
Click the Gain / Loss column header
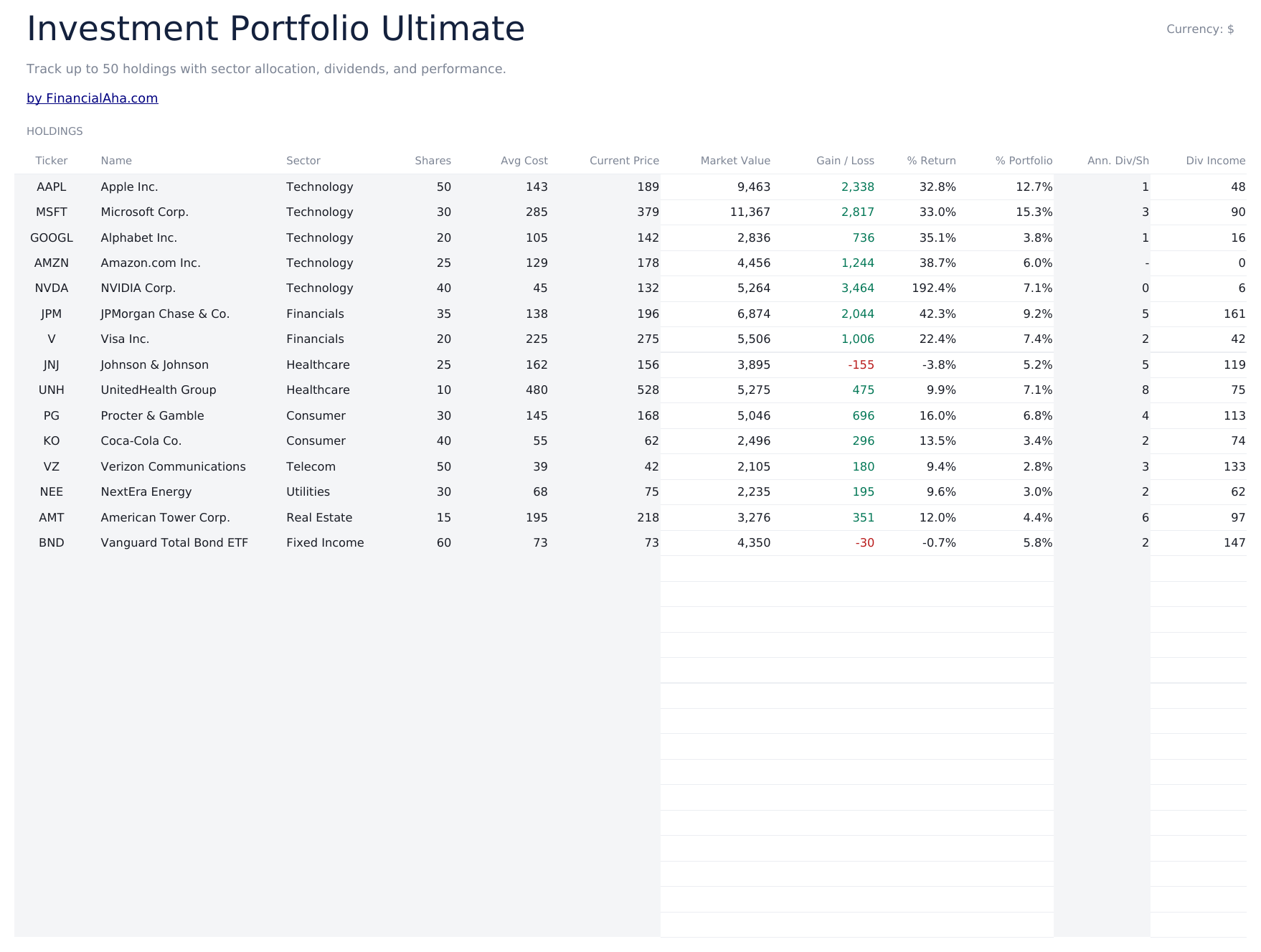tap(845, 161)
